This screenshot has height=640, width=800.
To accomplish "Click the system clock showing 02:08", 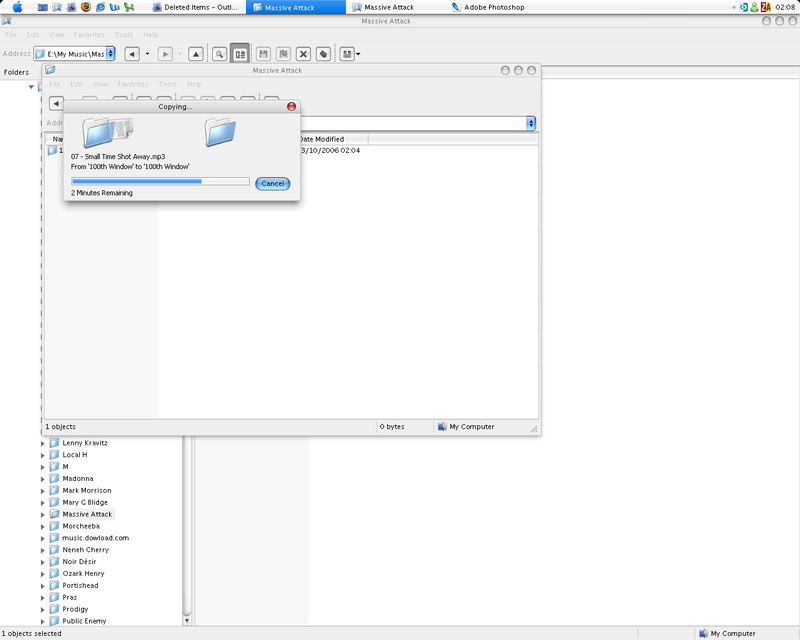I will (x=785, y=7).
